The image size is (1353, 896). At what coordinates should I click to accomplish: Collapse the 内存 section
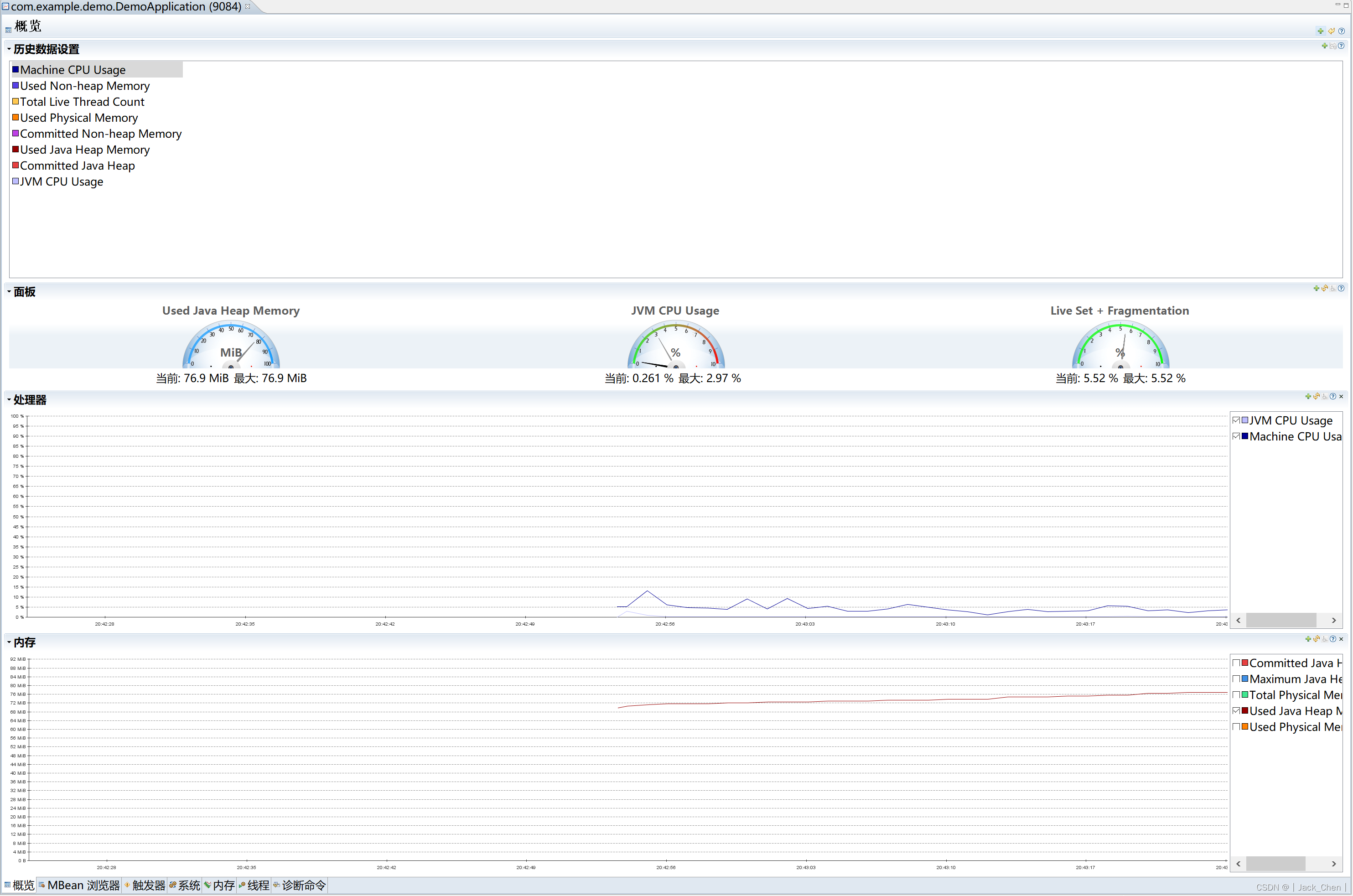tap(9, 642)
